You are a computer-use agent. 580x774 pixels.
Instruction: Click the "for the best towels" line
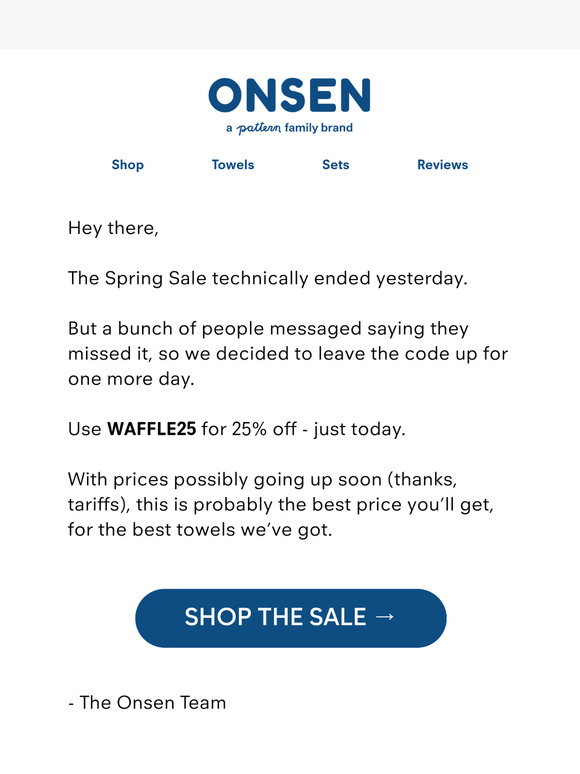click(200, 530)
